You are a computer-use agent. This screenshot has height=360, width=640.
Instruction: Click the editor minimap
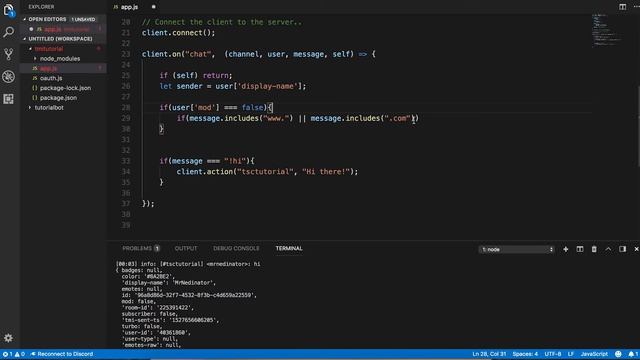(607, 31)
